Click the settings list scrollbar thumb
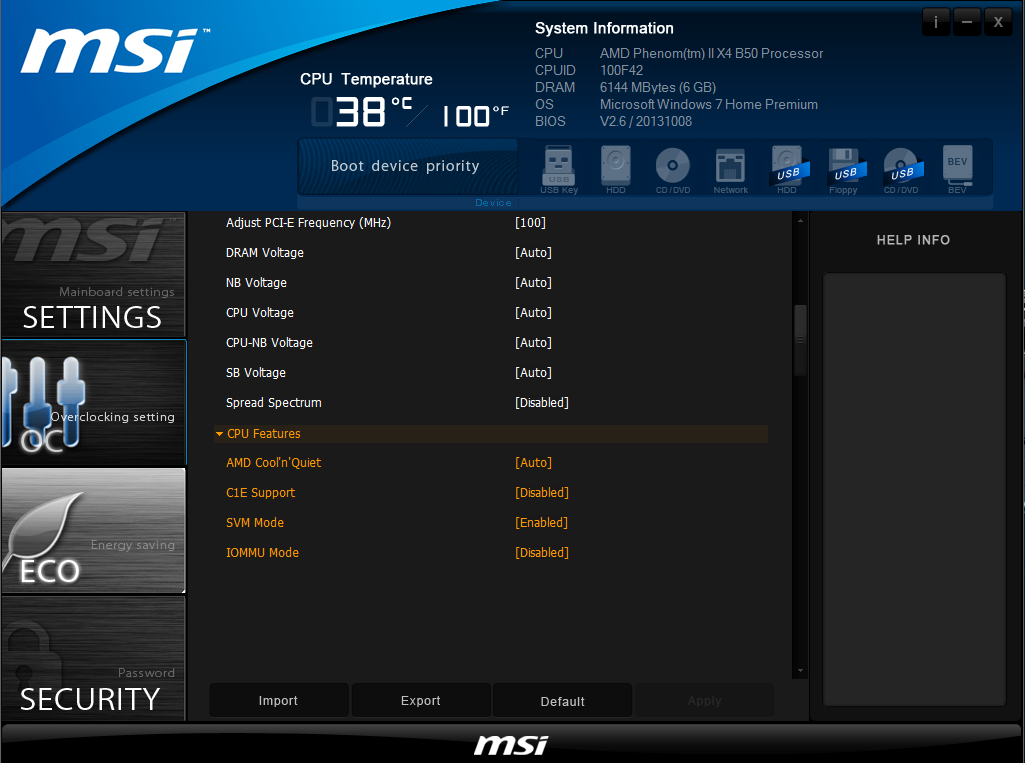This screenshot has height=763, width=1025. click(x=800, y=340)
